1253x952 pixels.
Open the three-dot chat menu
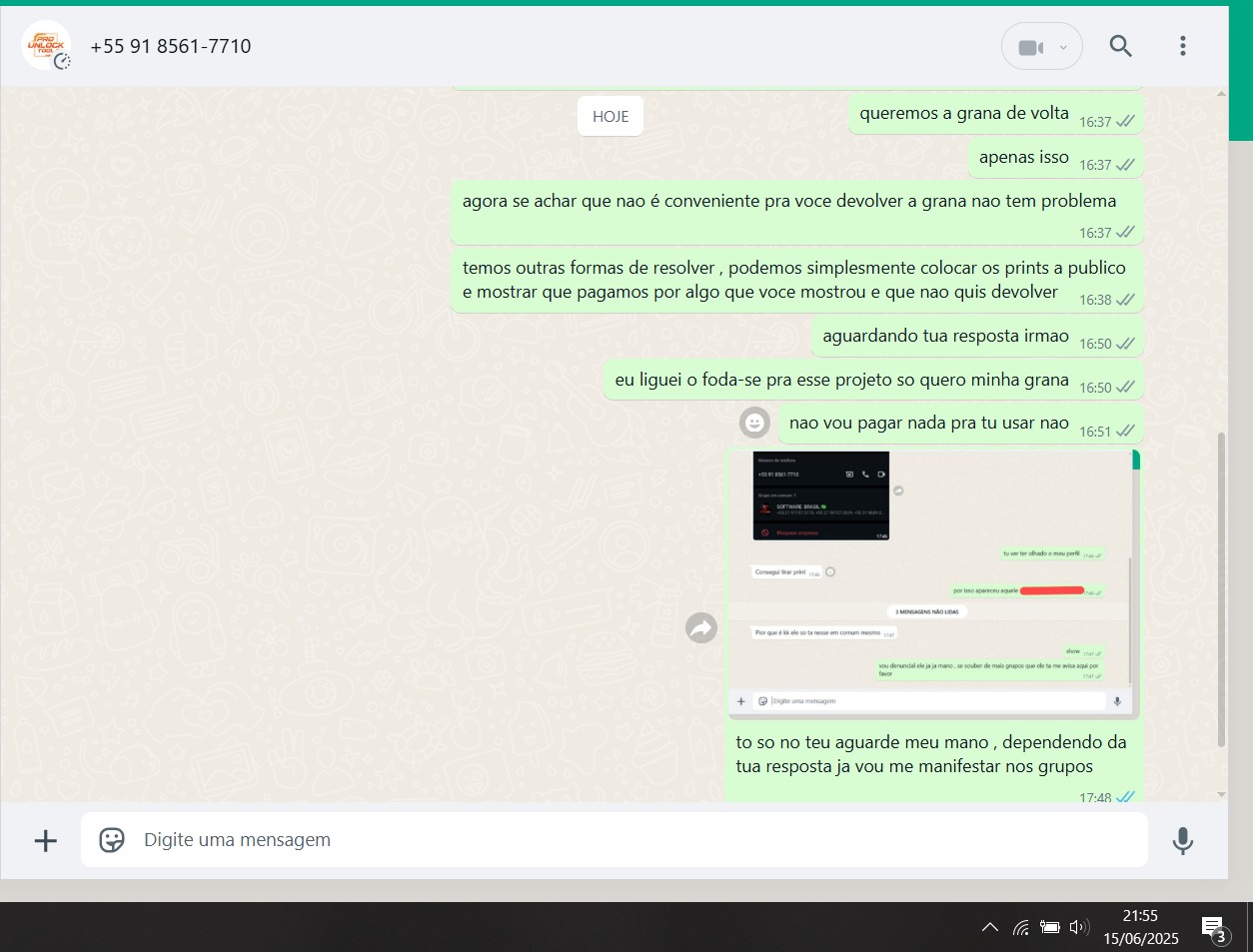[x=1182, y=46]
